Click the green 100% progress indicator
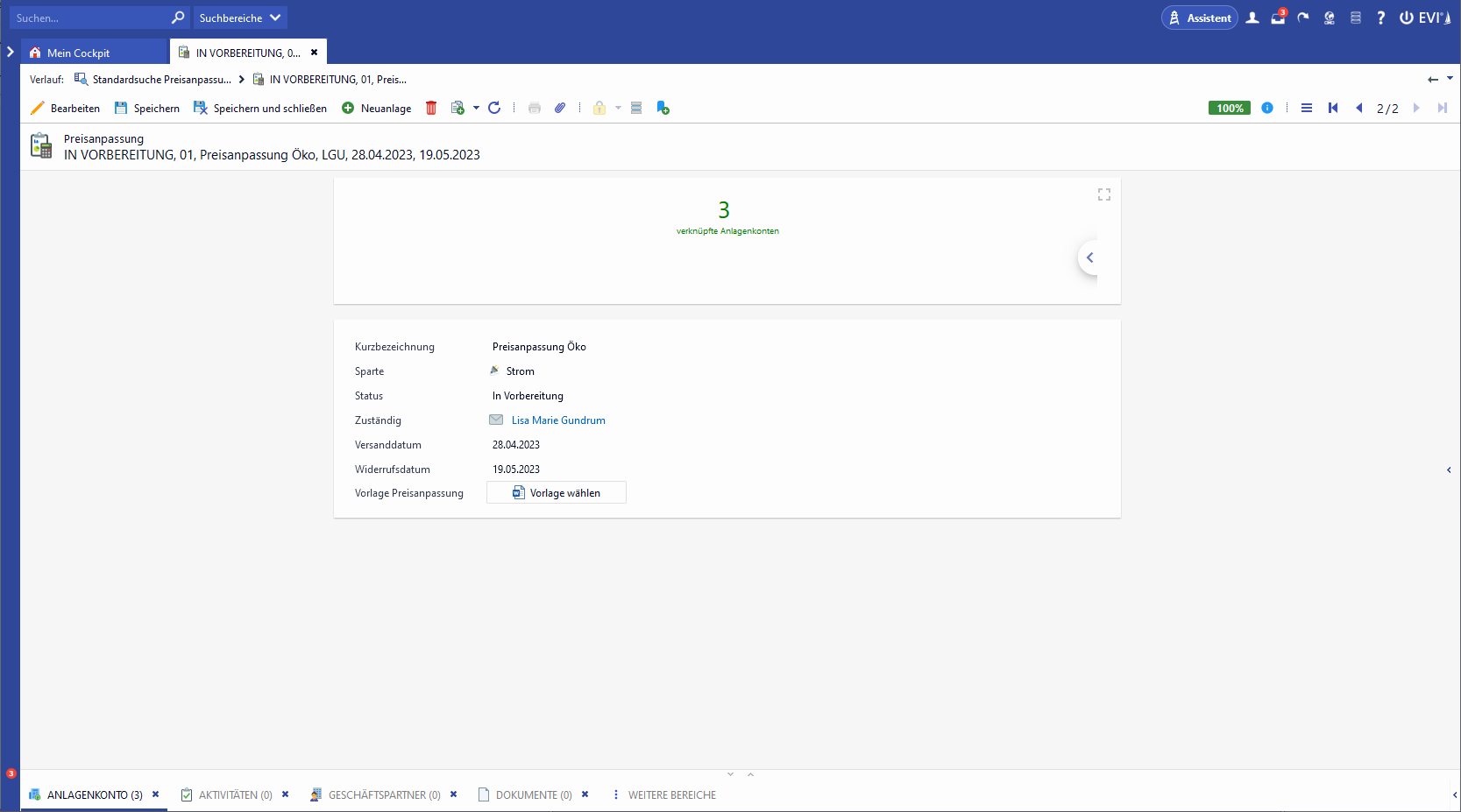Viewport: 1461px width, 812px height. pos(1229,108)
